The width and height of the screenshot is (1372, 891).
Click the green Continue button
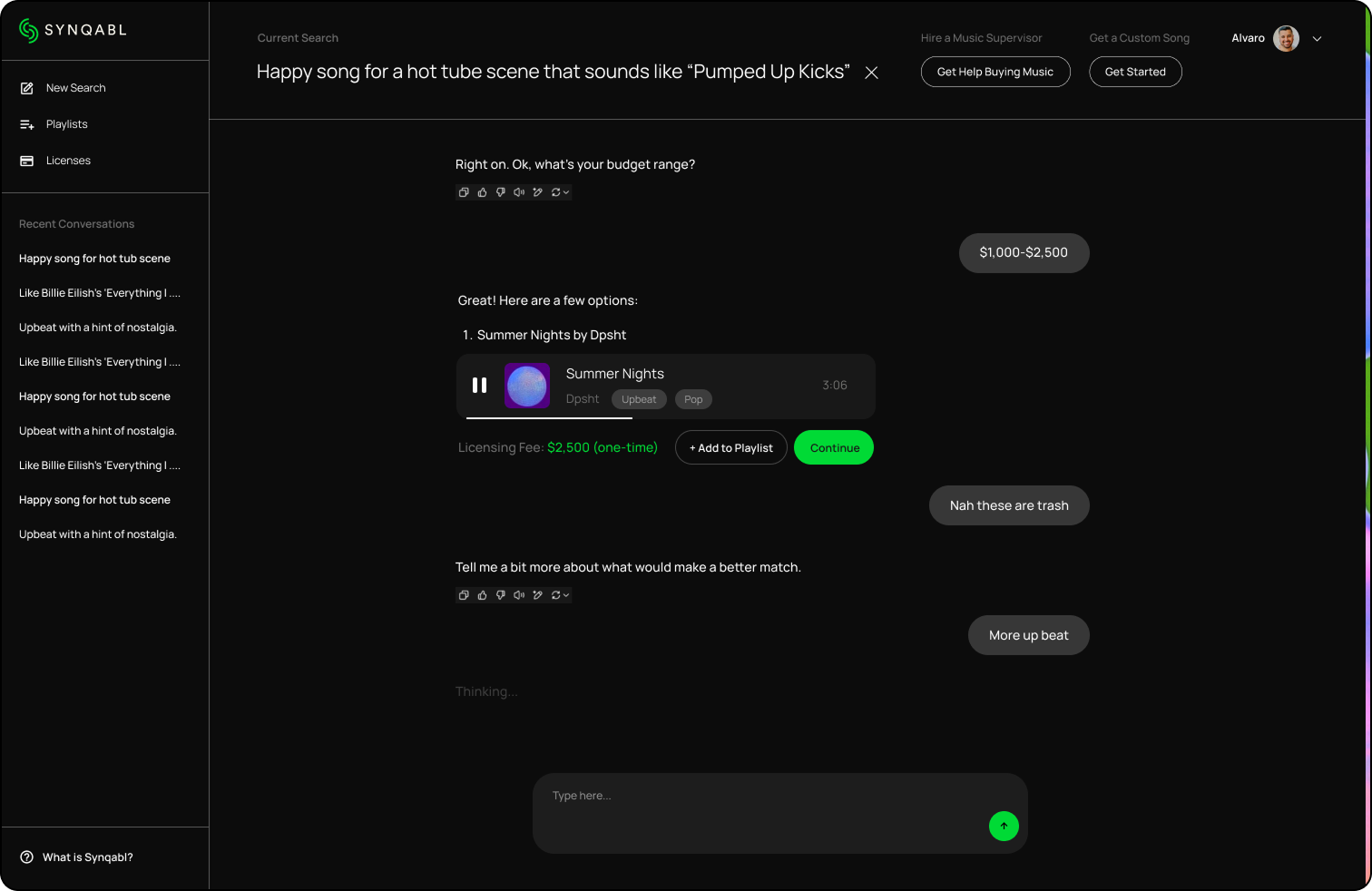point(834,447)
